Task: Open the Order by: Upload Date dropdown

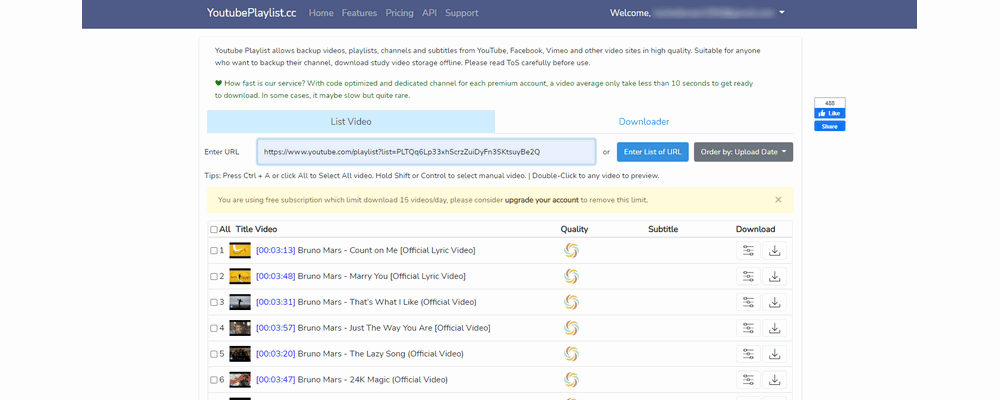Action: tap(743, 152)
